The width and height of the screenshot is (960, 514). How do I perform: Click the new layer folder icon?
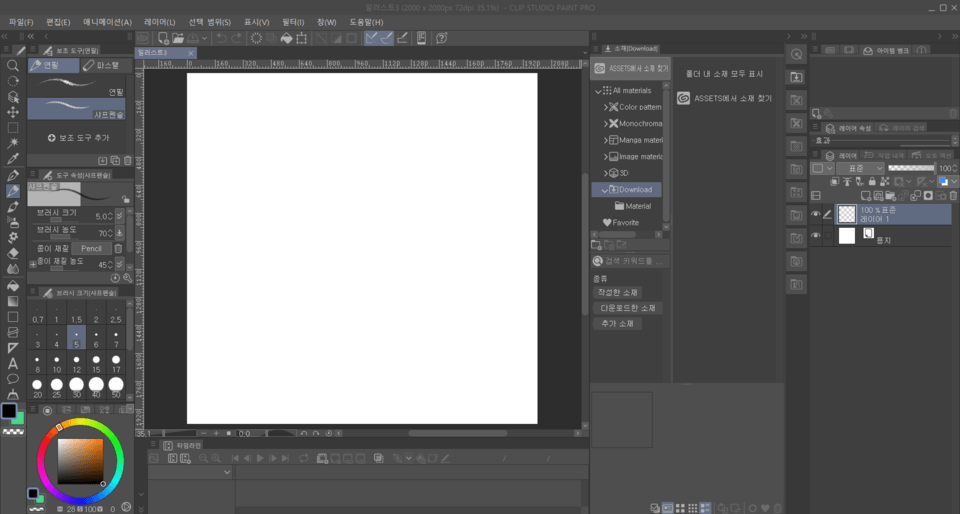point(890,196)
